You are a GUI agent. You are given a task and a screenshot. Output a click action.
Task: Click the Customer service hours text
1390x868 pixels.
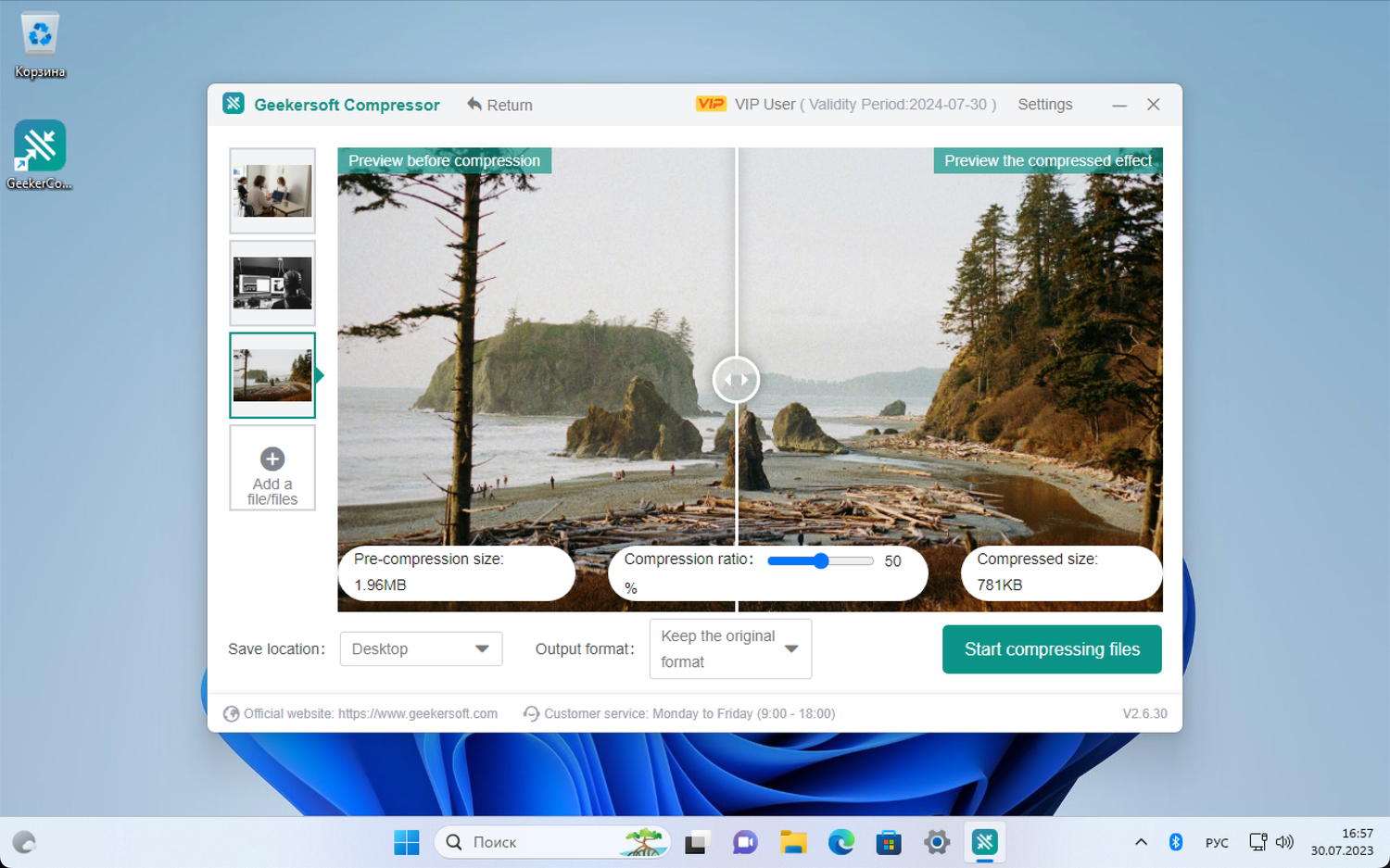(689, 713)
